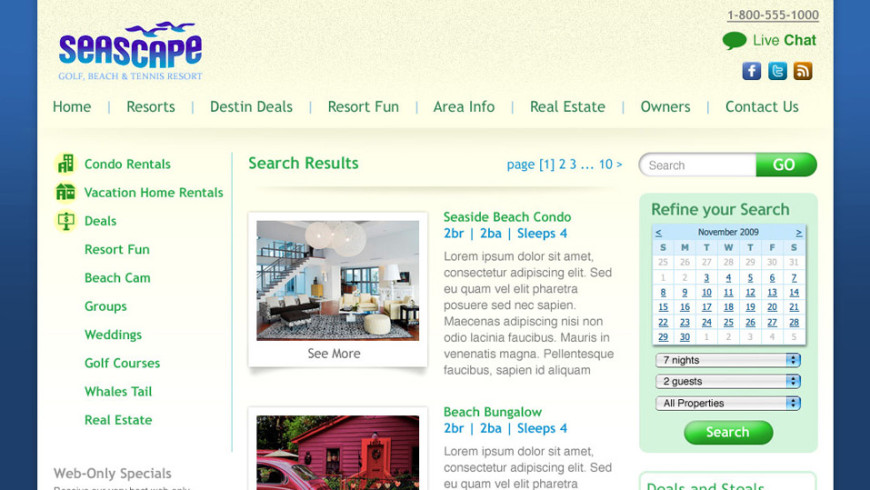Open Beach Cam in sidebar
Viewport: 870px width, 490px height.
(x=117, y=277)
